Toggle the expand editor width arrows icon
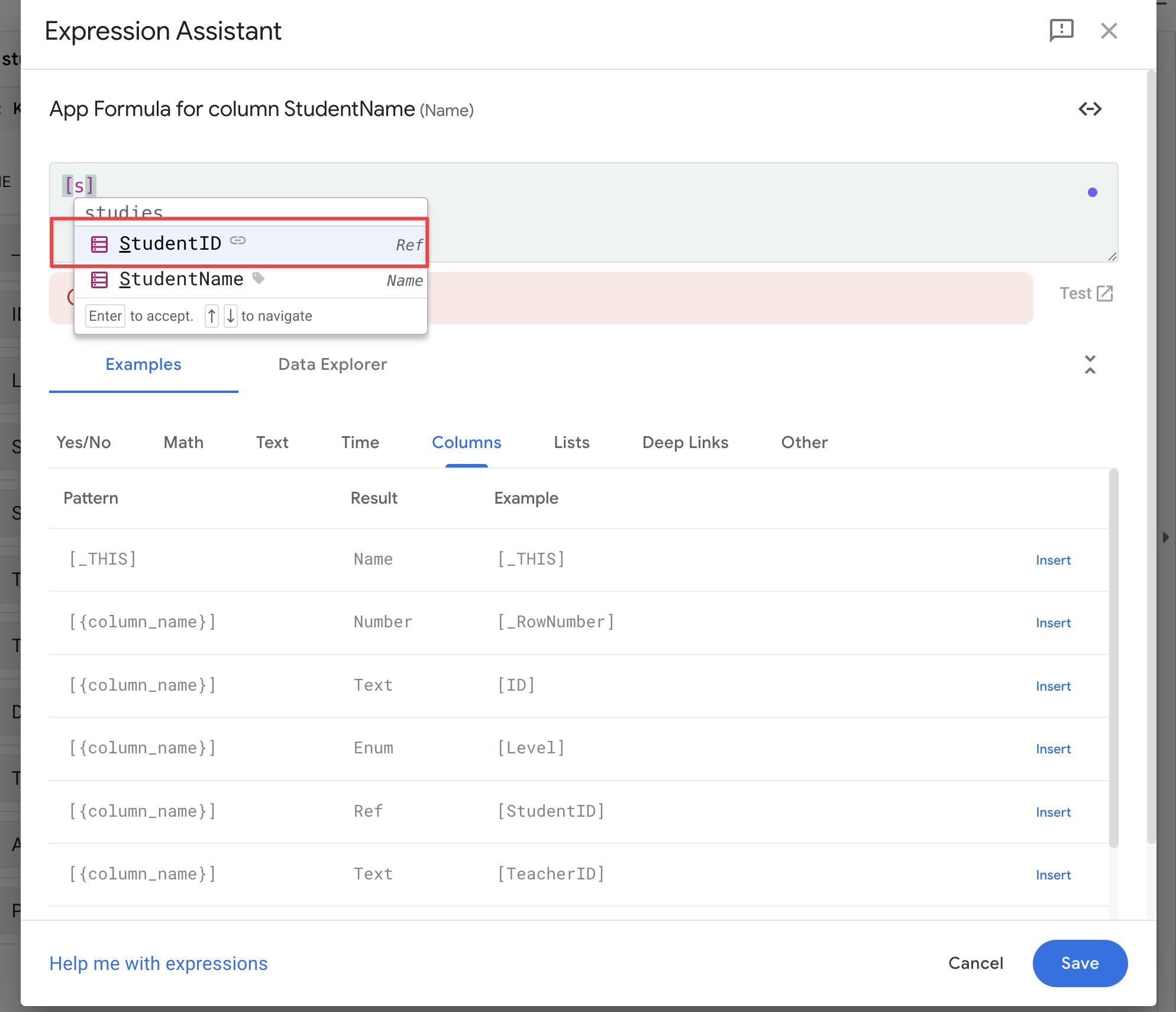 pos(1090,109)
